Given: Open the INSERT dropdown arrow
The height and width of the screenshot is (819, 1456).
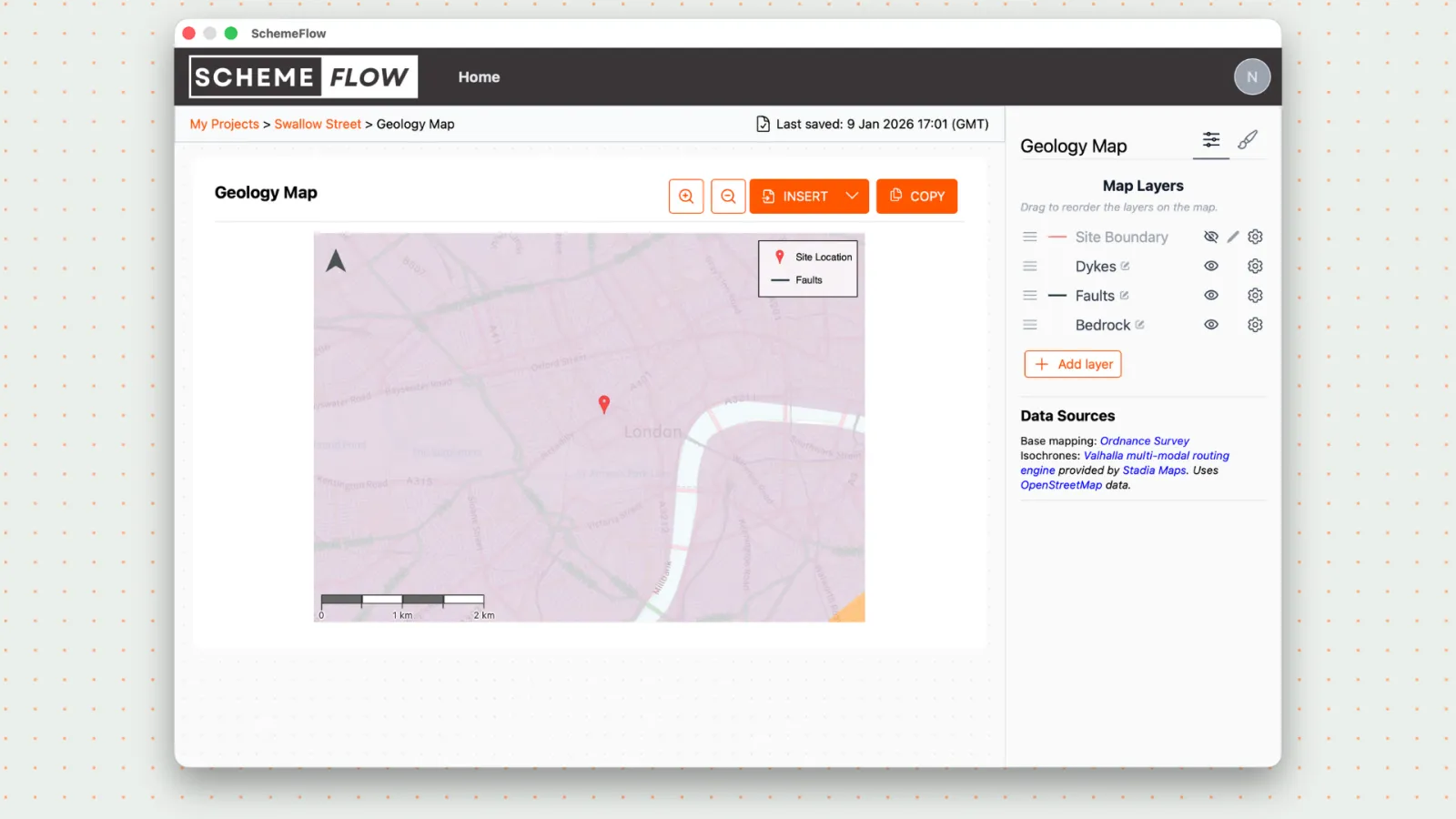Looking at the screenshot, I should pyautogui.click(x=852, y=196).
